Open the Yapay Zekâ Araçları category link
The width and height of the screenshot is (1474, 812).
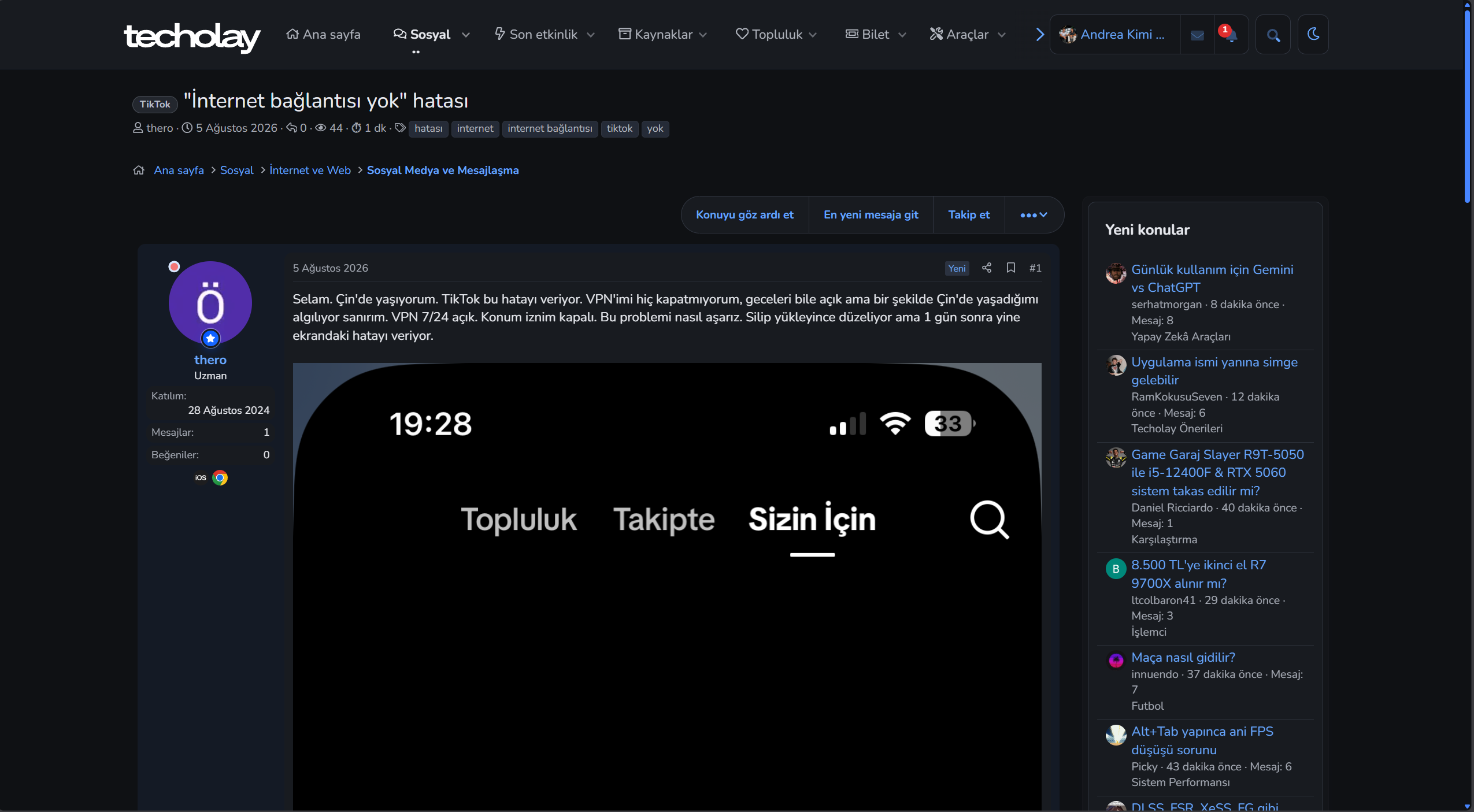[1180, 336]
